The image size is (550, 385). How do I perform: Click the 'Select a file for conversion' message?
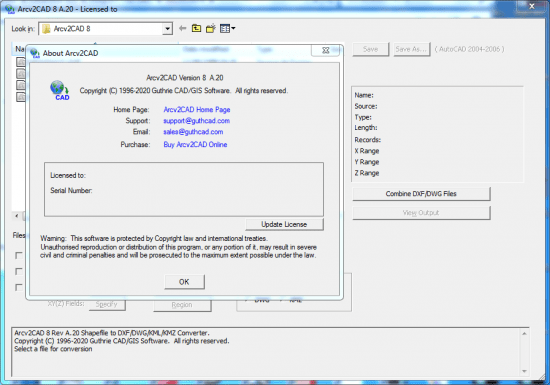coord(53,349)
